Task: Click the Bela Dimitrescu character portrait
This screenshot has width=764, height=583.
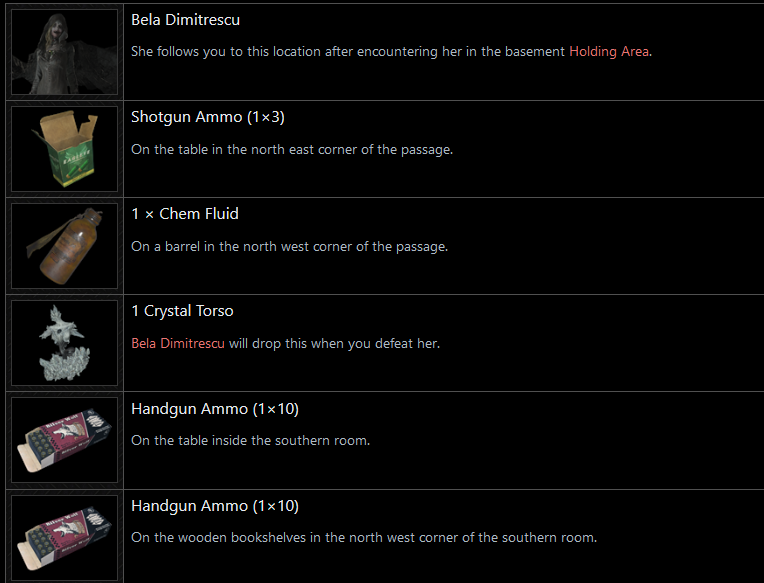Action: coord(64,52)
